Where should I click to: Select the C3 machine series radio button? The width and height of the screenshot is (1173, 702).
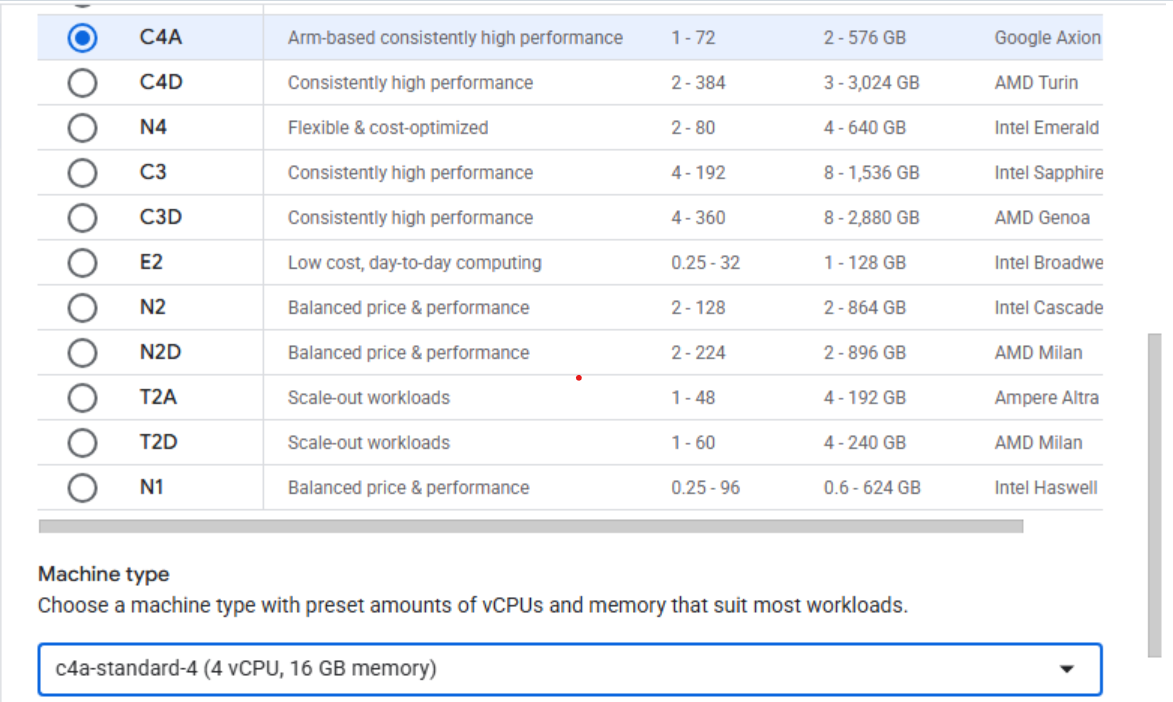[x=82, y=172]
